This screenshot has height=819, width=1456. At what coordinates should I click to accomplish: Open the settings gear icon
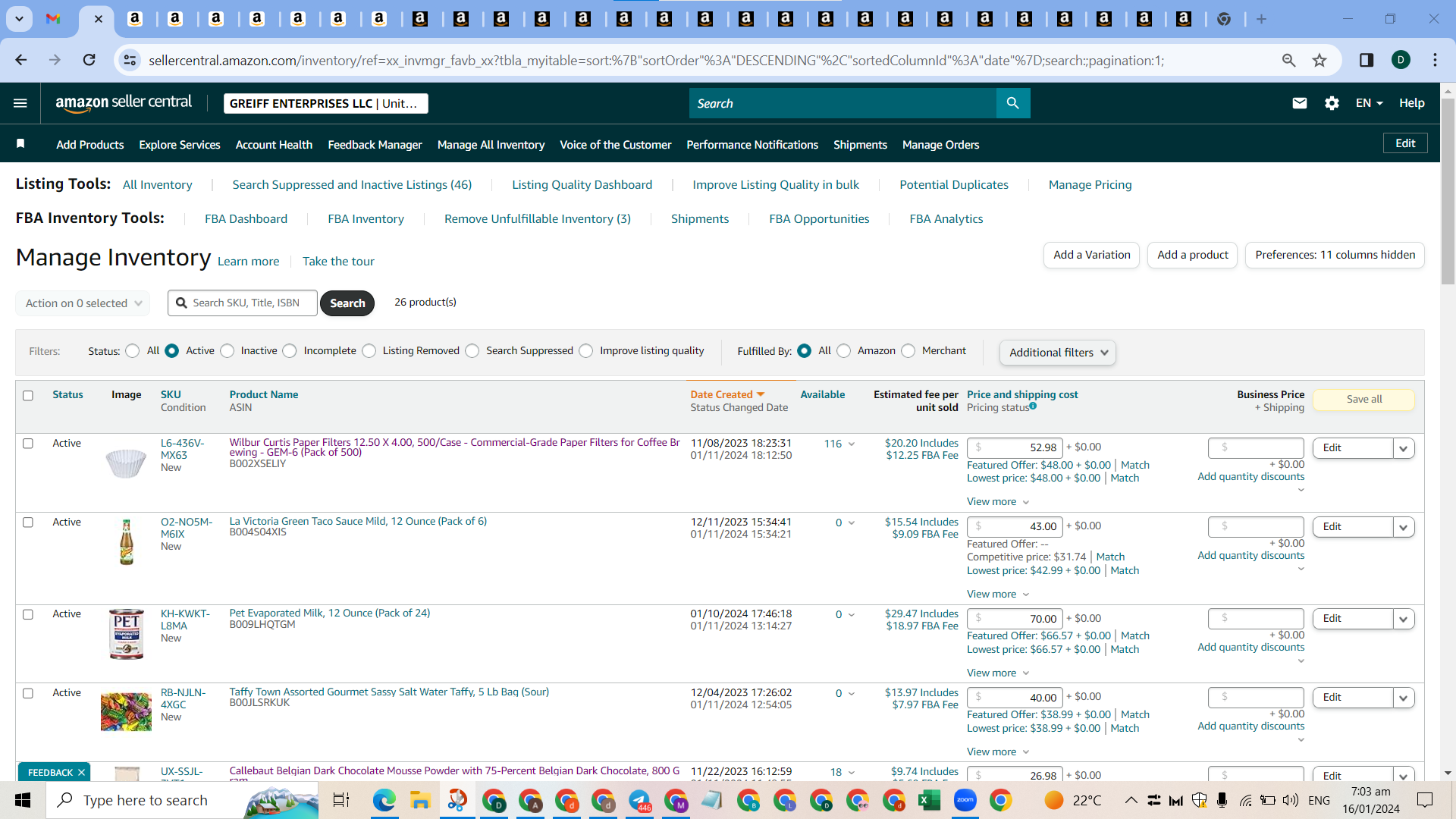1332,103
